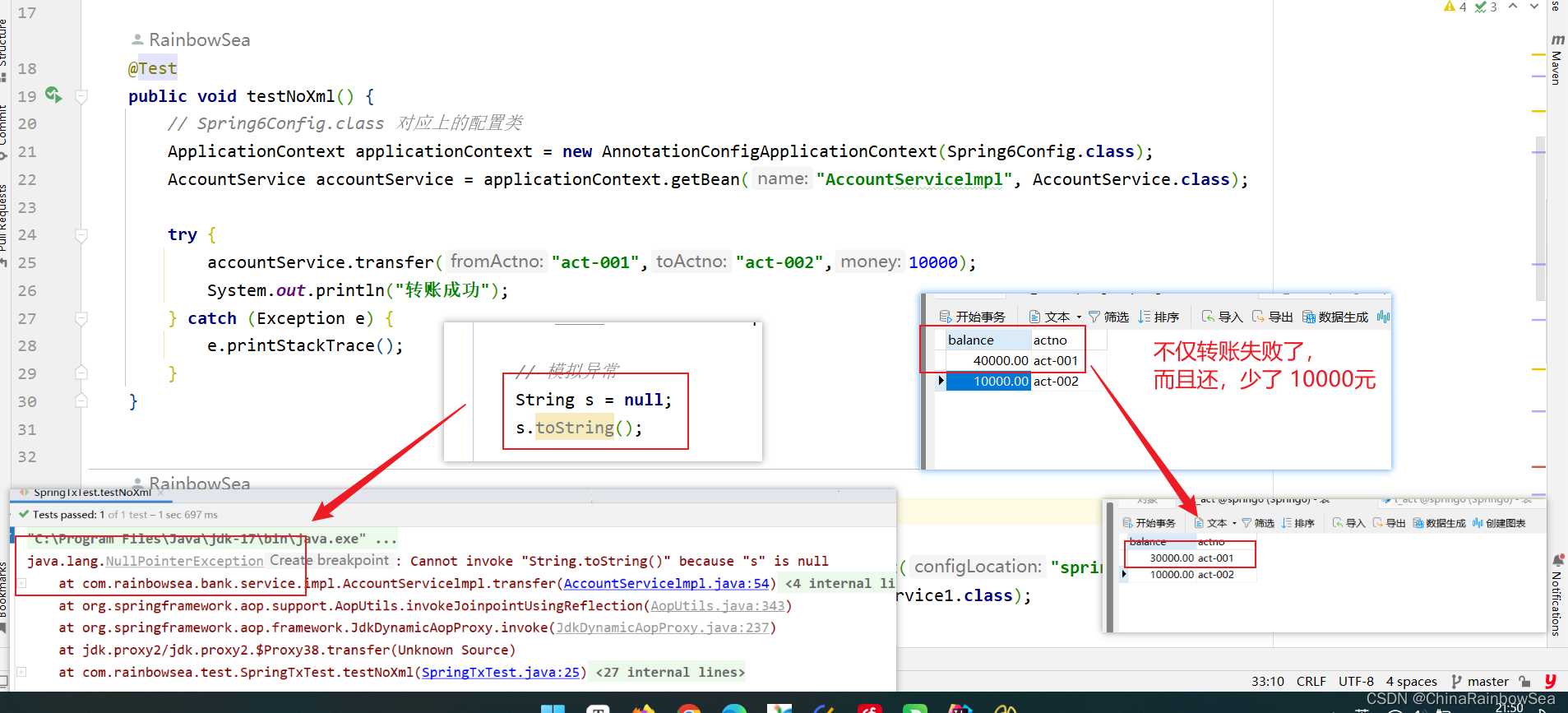Click 排序 sort in lower database window
Image resolution: width=1568 pixels, height=713 pixels.
click(1298, 523)
